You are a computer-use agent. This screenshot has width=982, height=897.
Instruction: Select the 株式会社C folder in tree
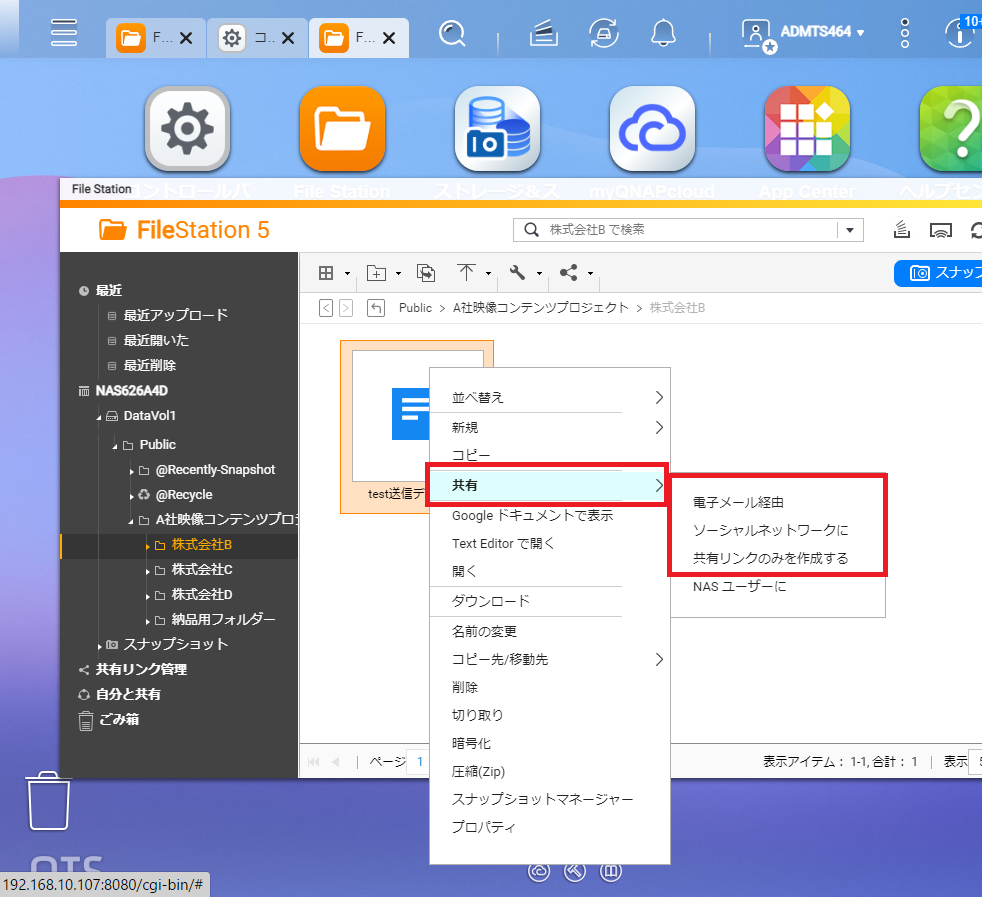[x=202, y=569]
